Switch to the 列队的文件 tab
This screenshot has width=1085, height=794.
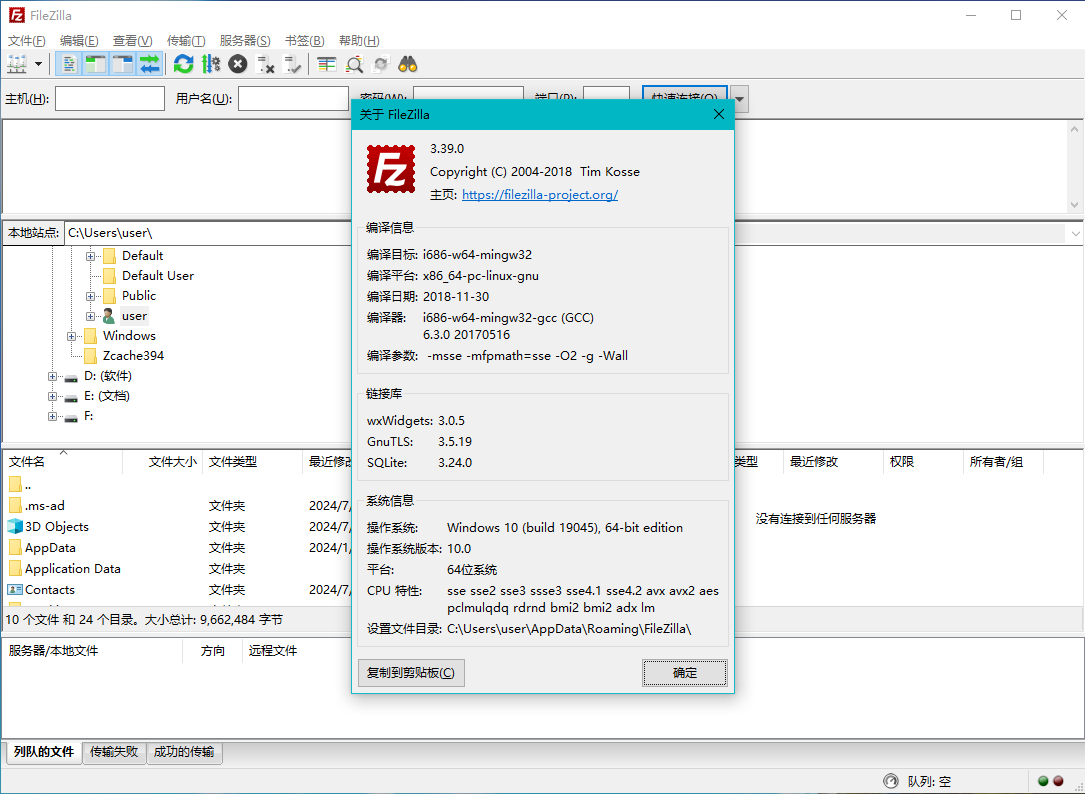coord(44,752)
